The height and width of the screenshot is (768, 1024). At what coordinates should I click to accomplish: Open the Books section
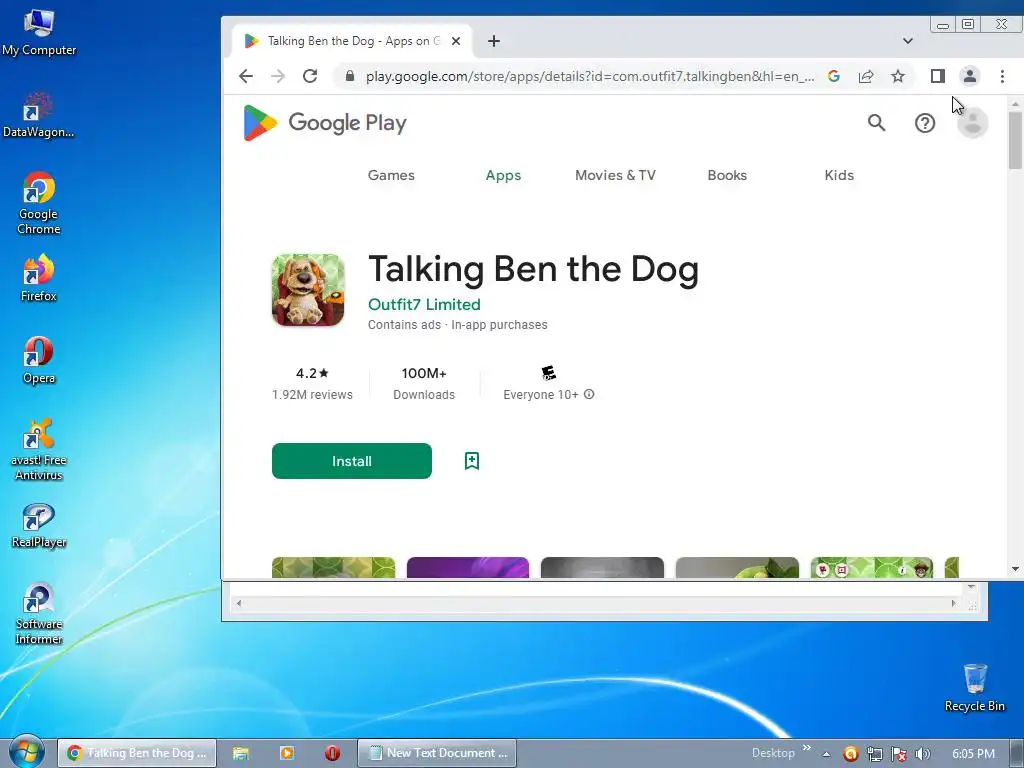click(727, 175)
